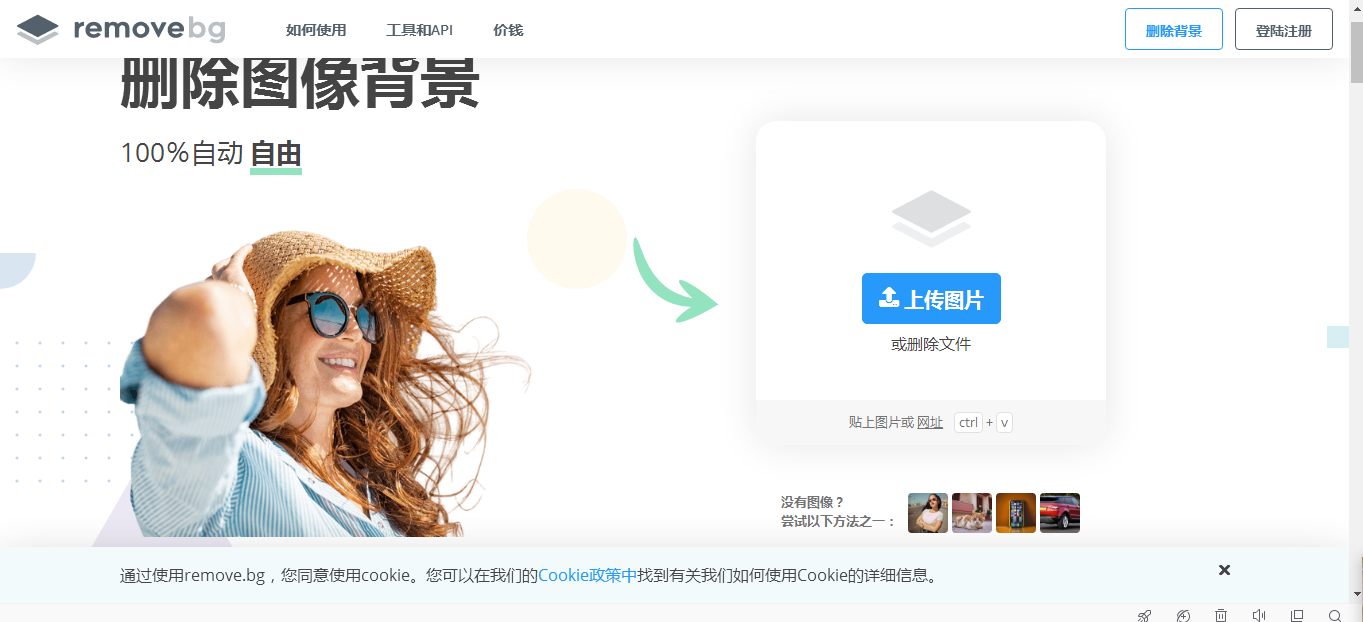Click the 登陆注册 button
Image resolution: width=1363 pixels, height=622 pixels.
click(1284, 29)
